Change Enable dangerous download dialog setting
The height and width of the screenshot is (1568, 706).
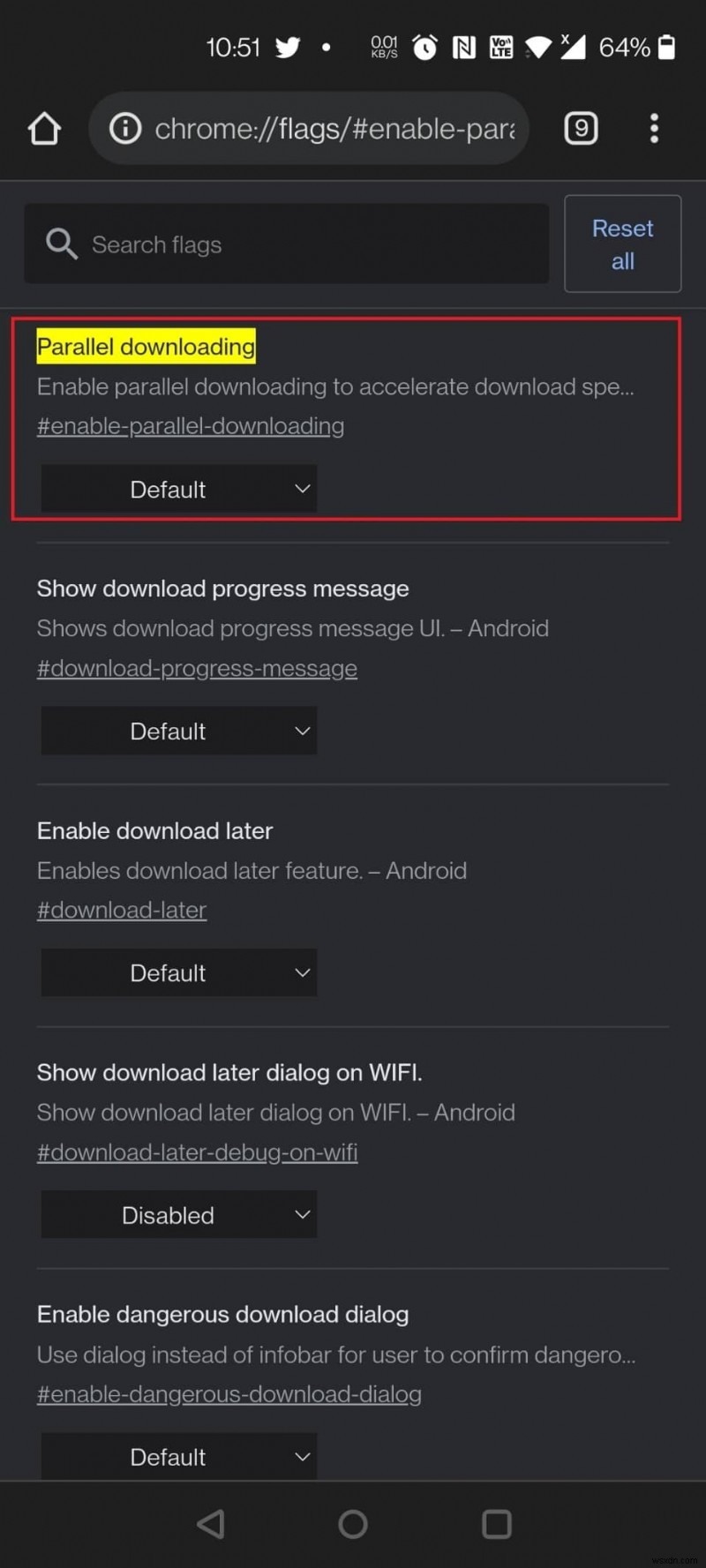178,1457
